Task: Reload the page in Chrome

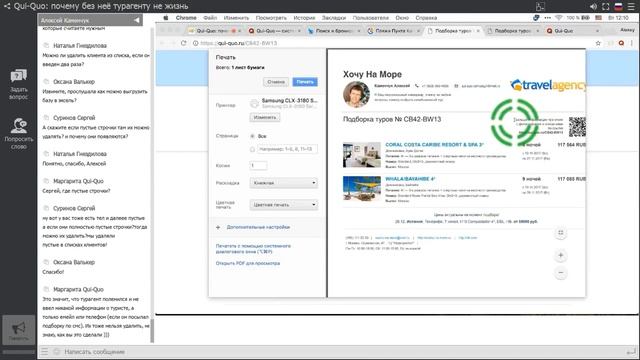Action: 184,43
